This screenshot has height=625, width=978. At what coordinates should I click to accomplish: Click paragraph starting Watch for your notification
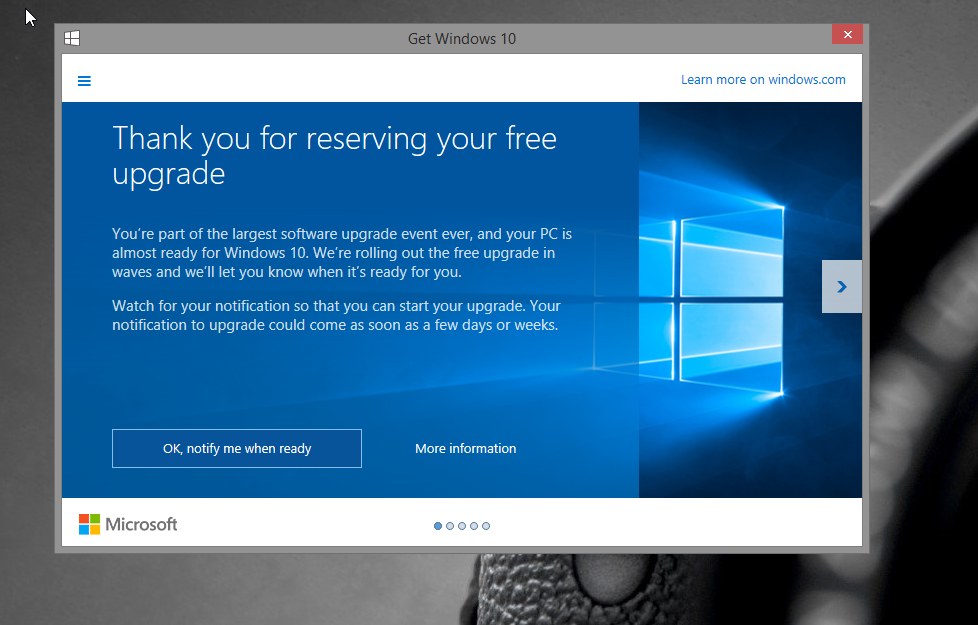click(336, 316)
